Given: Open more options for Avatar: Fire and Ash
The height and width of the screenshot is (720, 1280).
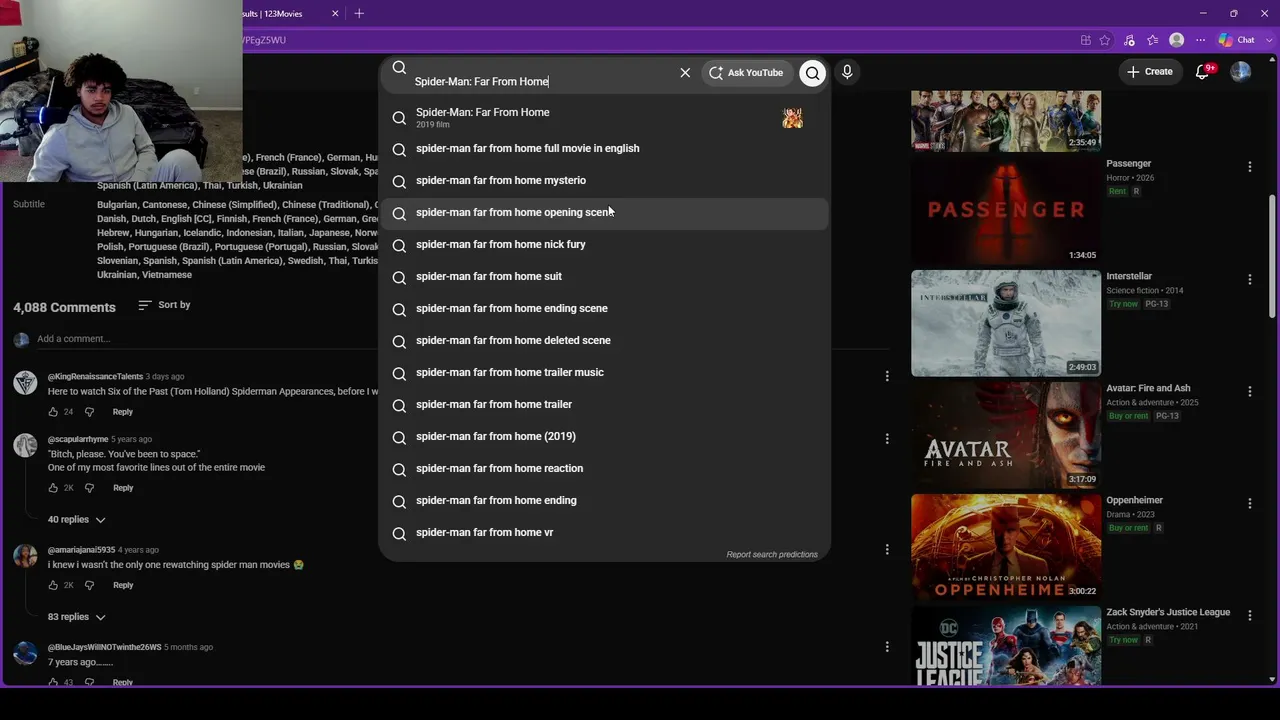Looking at the screenshot, I should click(x=1249, y=392).
